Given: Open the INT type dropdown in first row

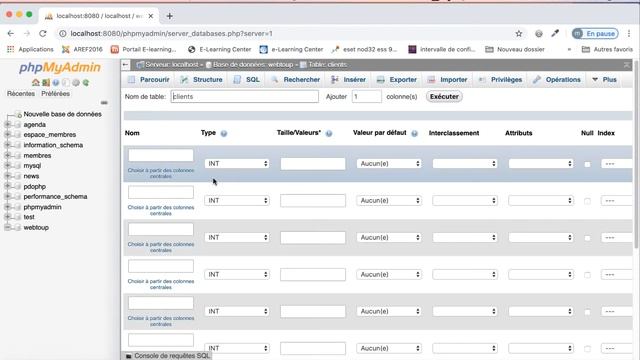Looking at the screenshot, I should (x=237, y=164).
